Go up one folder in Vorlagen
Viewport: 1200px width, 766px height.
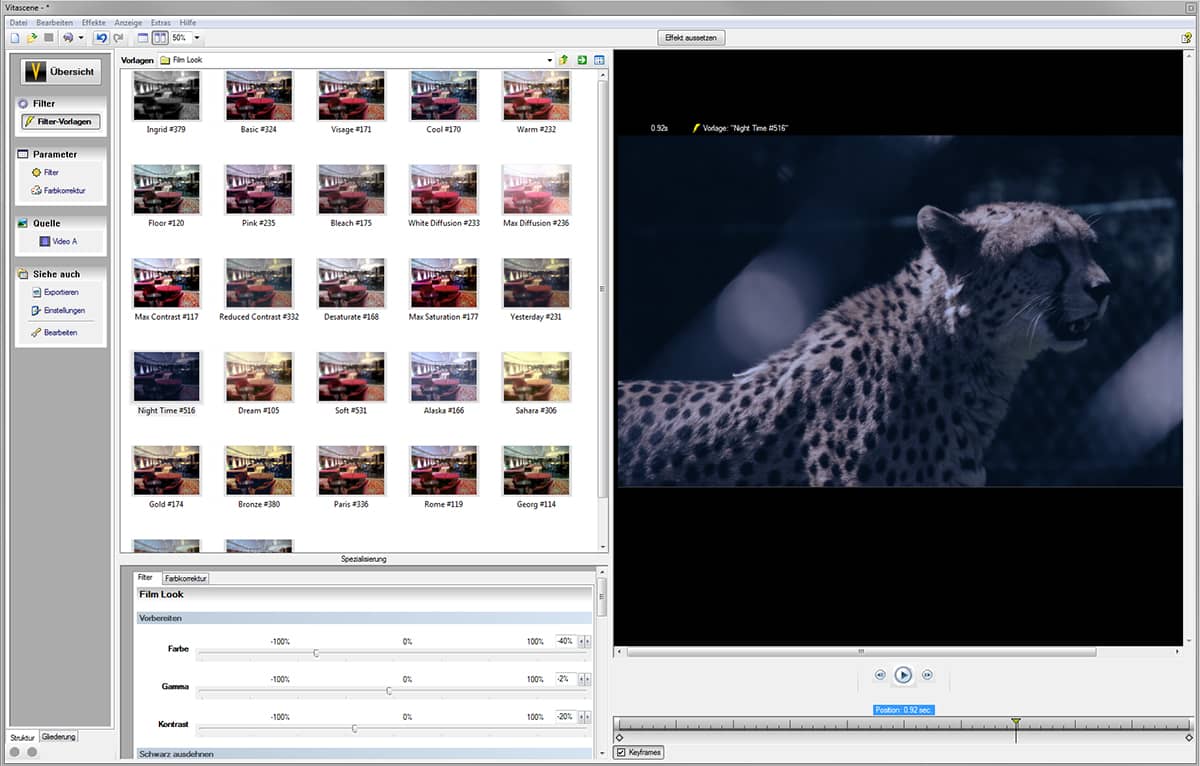point(564,60)
